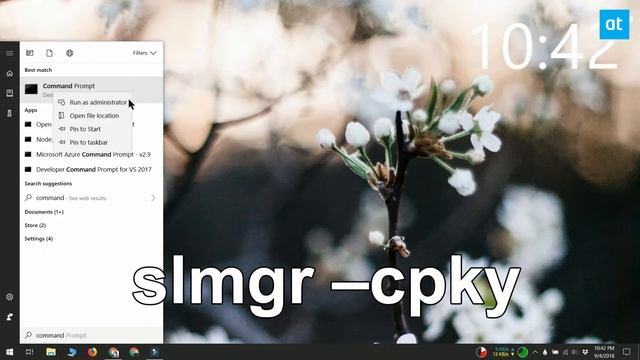
Task: Open the Command Prompt best match
Action: 91,89
